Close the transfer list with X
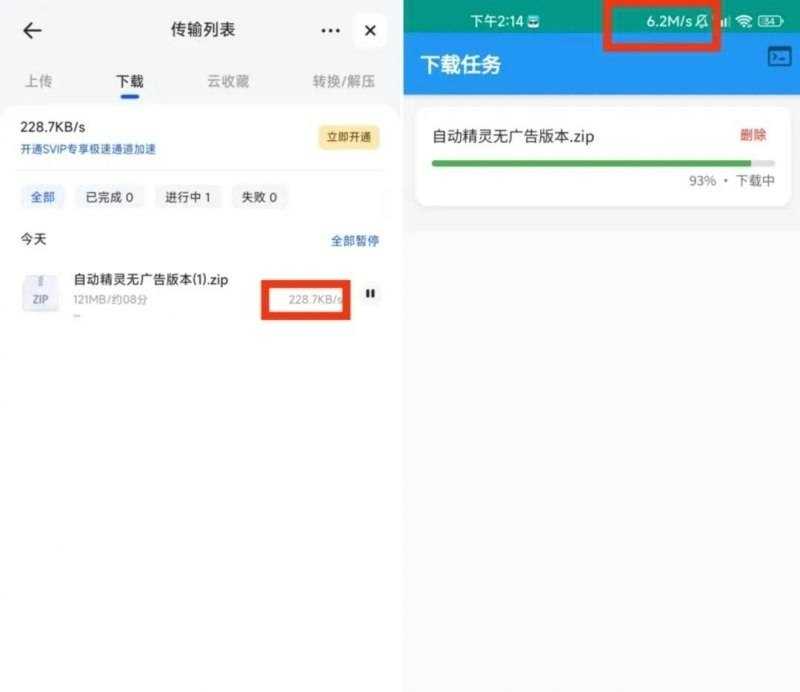This screenshot has width=800, height=692. point(370,31)
